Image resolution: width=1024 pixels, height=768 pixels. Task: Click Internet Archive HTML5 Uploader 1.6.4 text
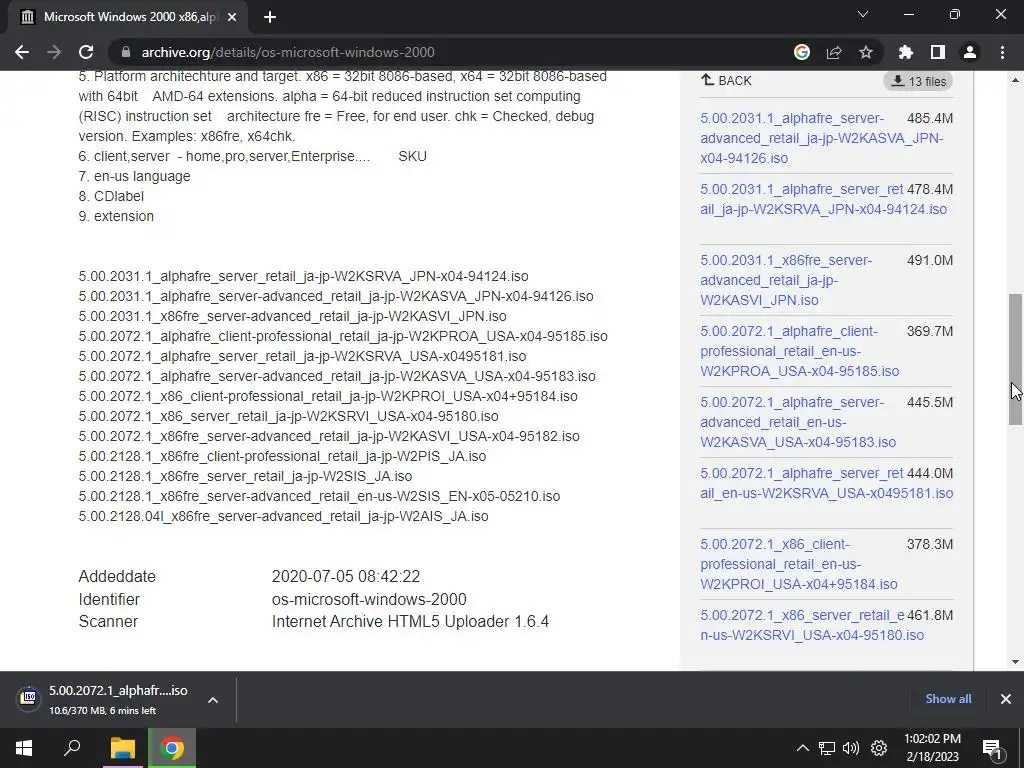click(410, 622)
